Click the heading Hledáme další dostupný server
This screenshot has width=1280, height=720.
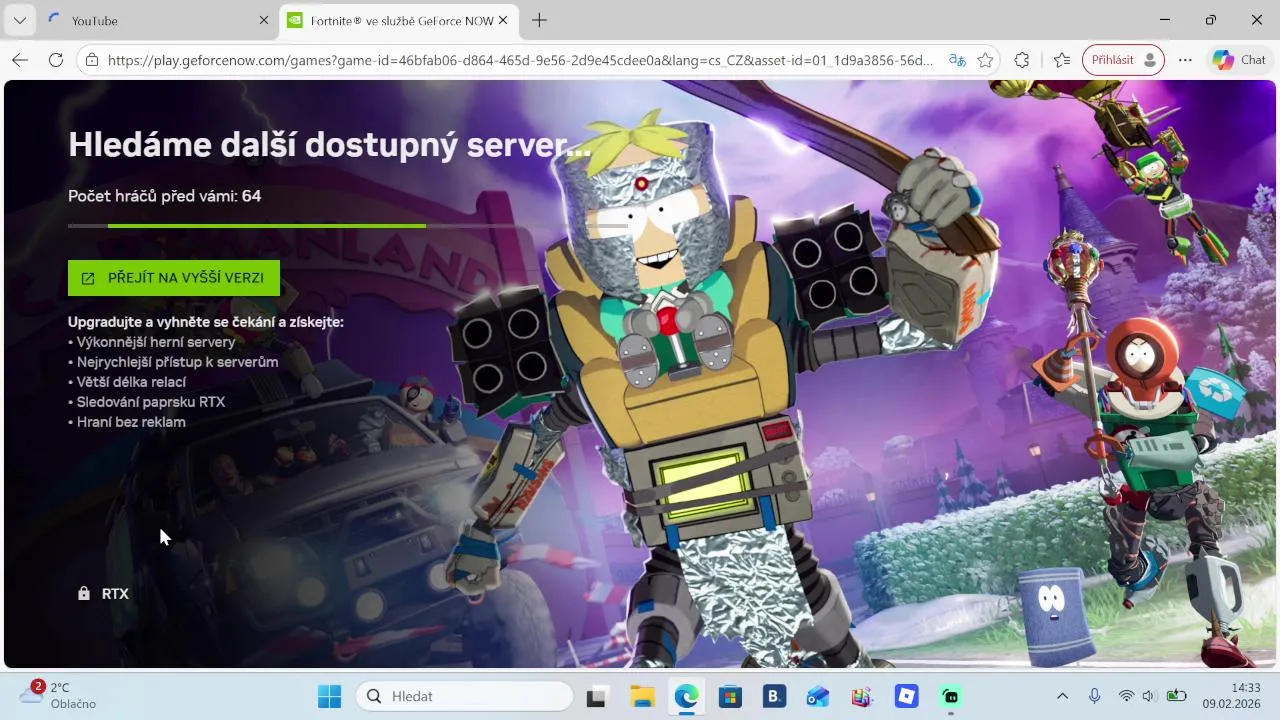[x=330, y=145]
